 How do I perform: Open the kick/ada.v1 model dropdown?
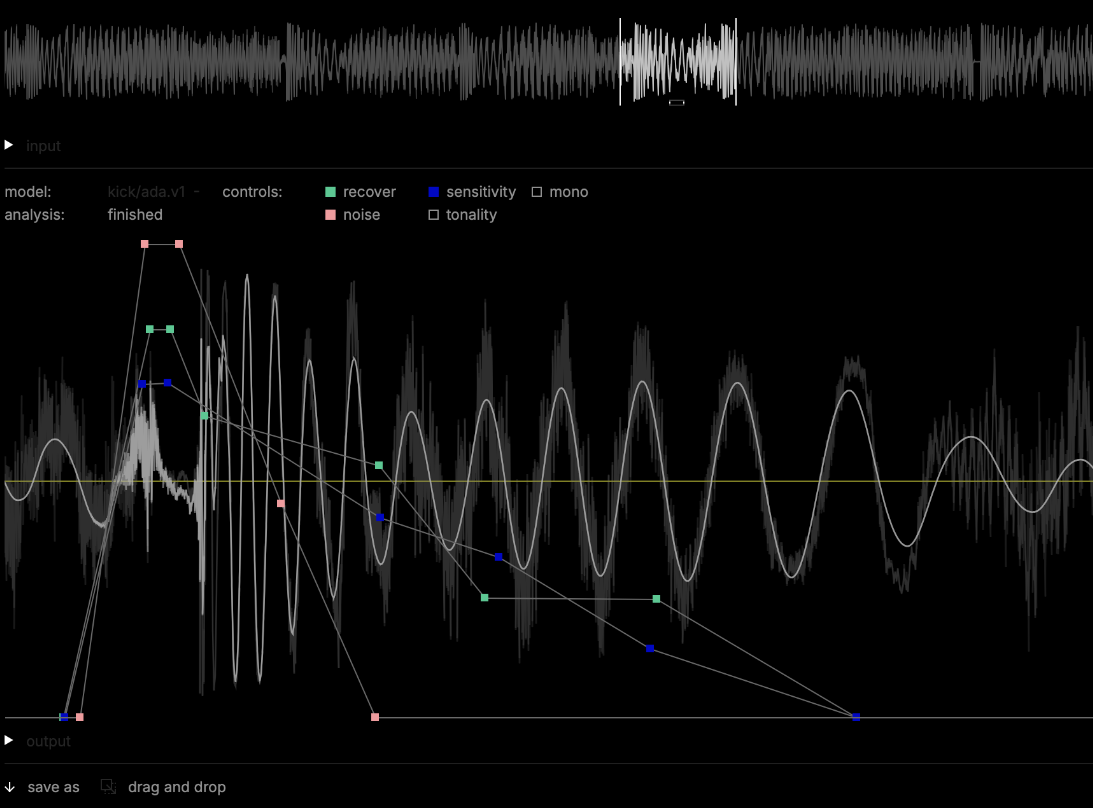154,192
